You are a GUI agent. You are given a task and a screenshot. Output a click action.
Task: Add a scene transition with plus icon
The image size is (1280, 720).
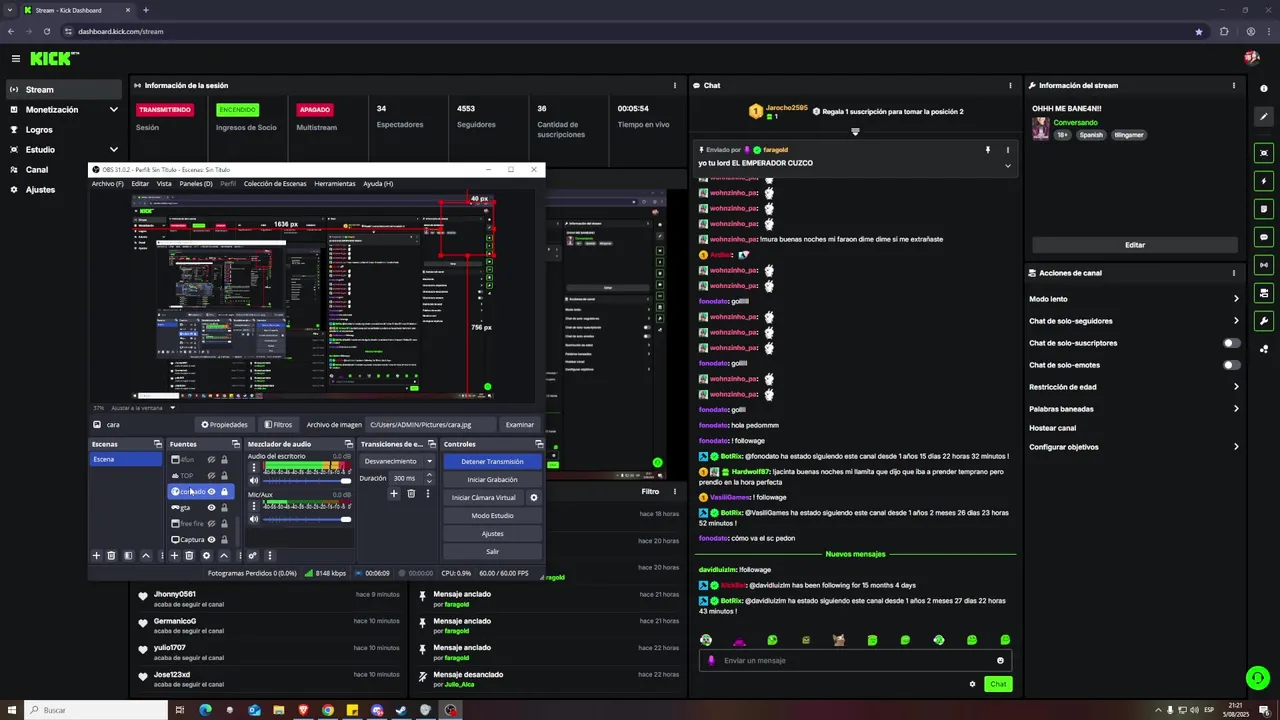[x=394, y=493]
